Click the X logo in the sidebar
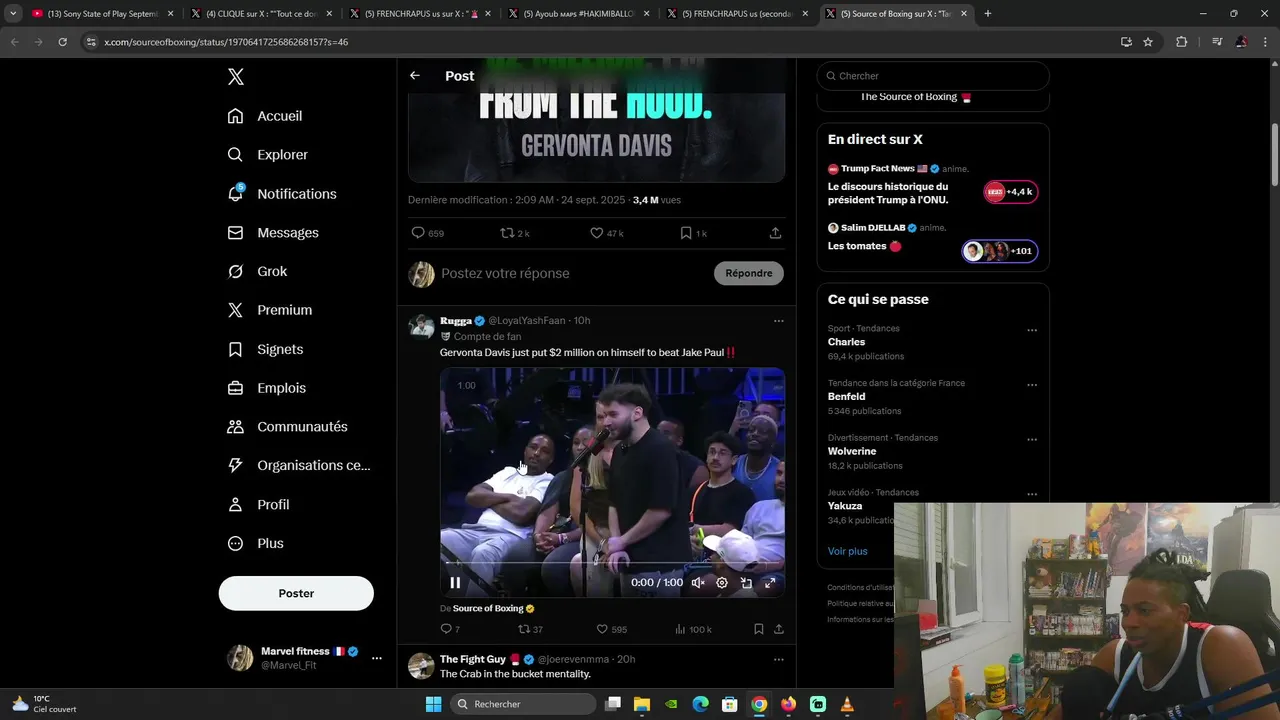The width and height of the screenshot is (1280, 720). pyautogui.click(x=235, y=77)
